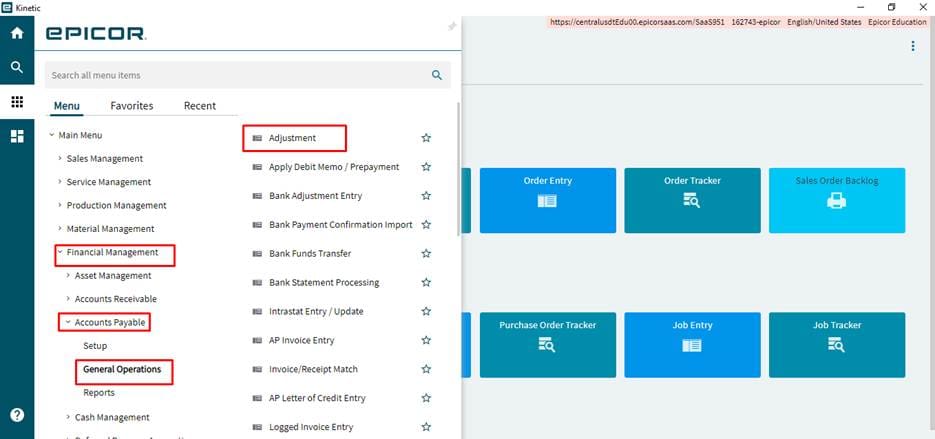Pin the menu panel with pushpin icon

[452, 26]
